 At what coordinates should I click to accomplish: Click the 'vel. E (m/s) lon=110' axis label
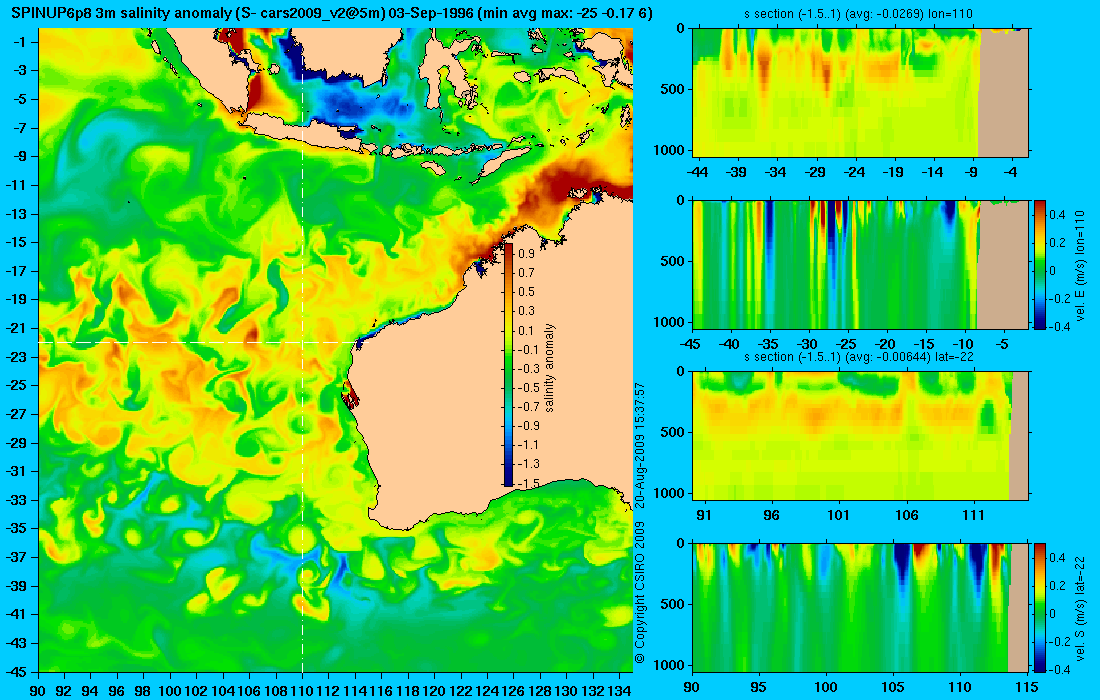(1080, 264)
